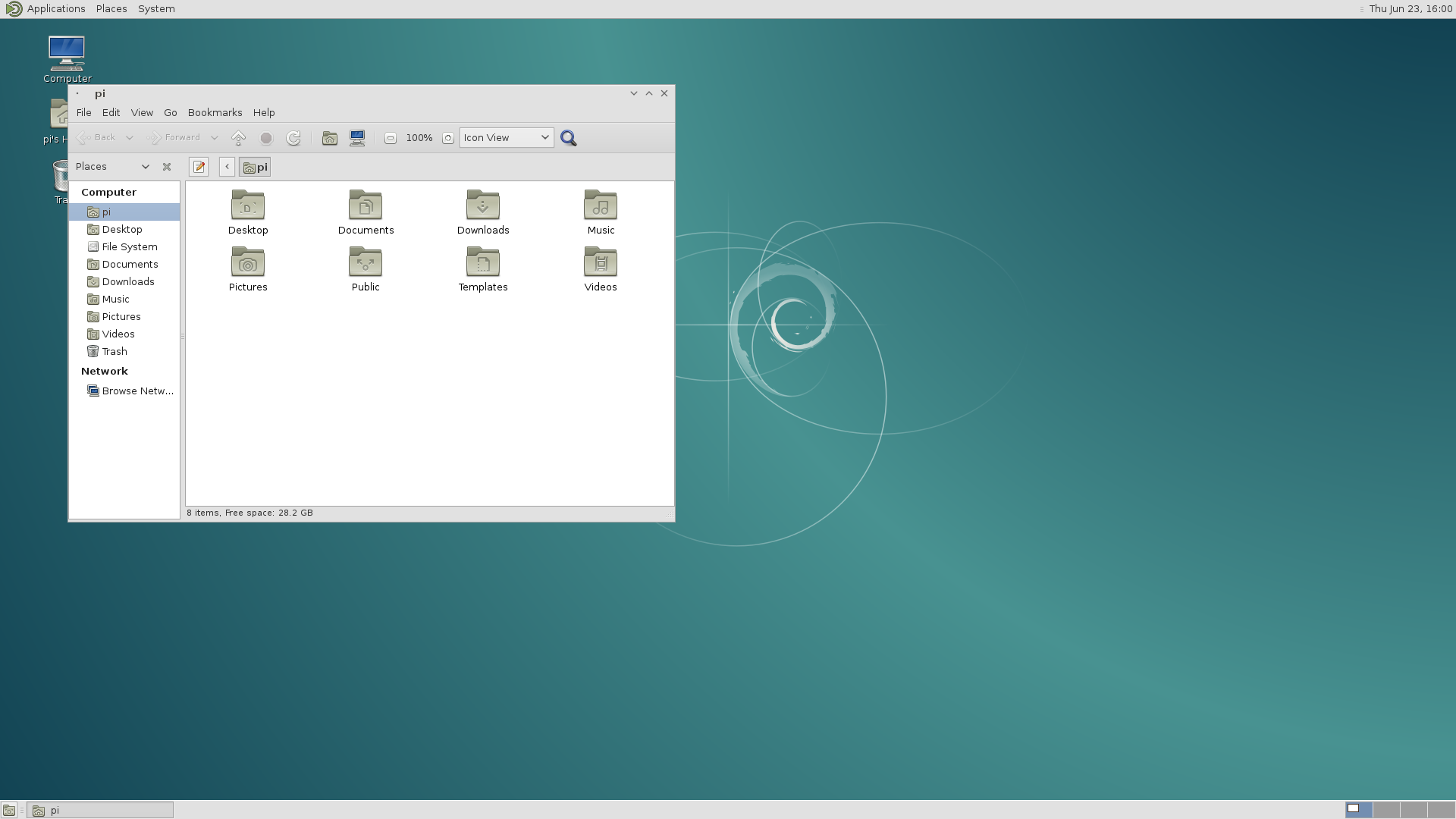Open the Edit menu
The width and height of the screenshot is (1456, 819).
tap(111, 113)
